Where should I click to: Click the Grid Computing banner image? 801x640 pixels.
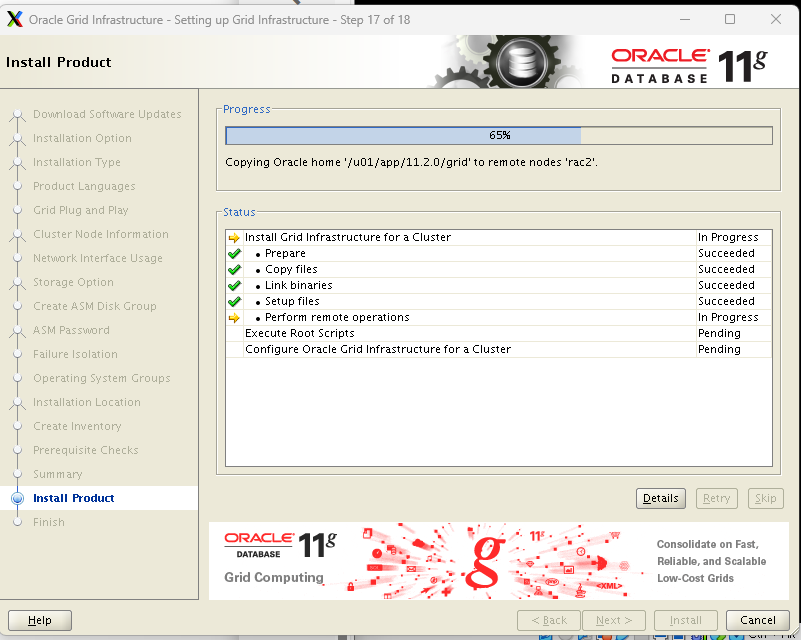(499, 561)
